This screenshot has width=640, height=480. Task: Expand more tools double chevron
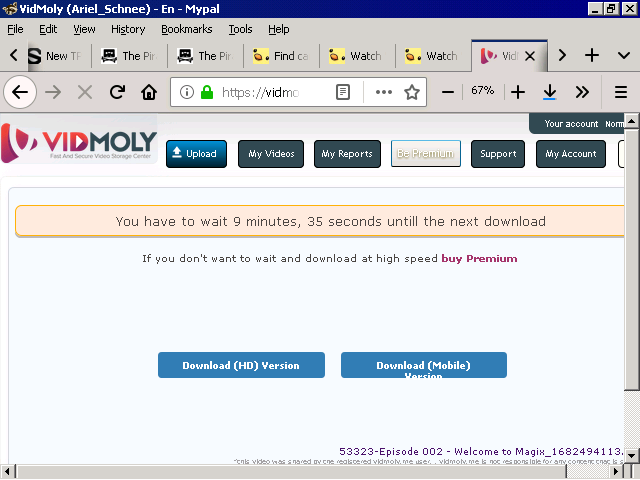click(x=582, y=92)
